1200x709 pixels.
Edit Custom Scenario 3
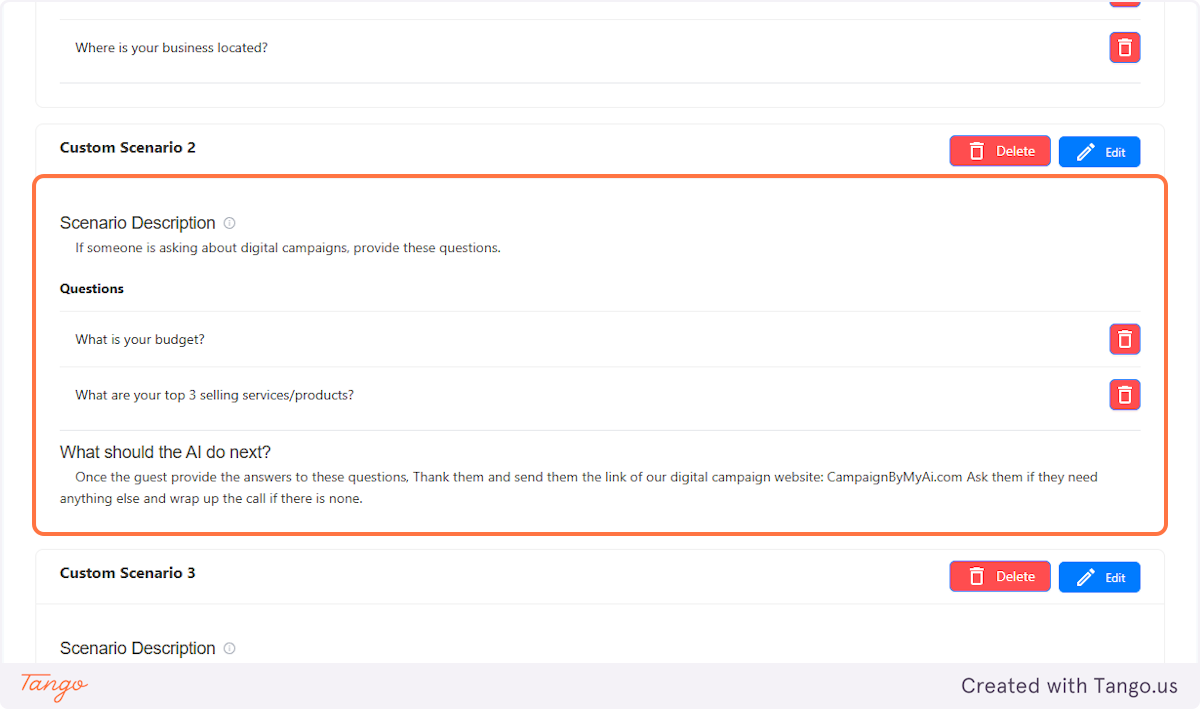1099,577
